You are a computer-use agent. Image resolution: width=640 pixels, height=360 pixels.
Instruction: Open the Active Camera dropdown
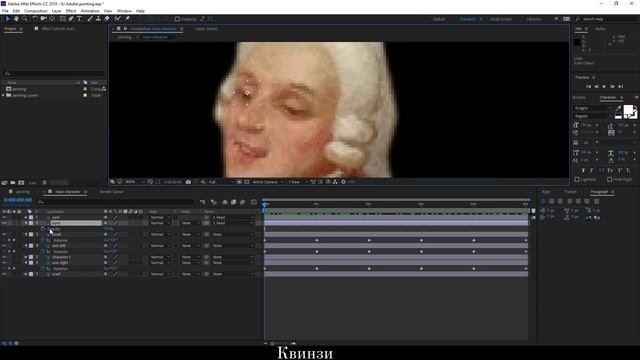click(x=267, y=182)
